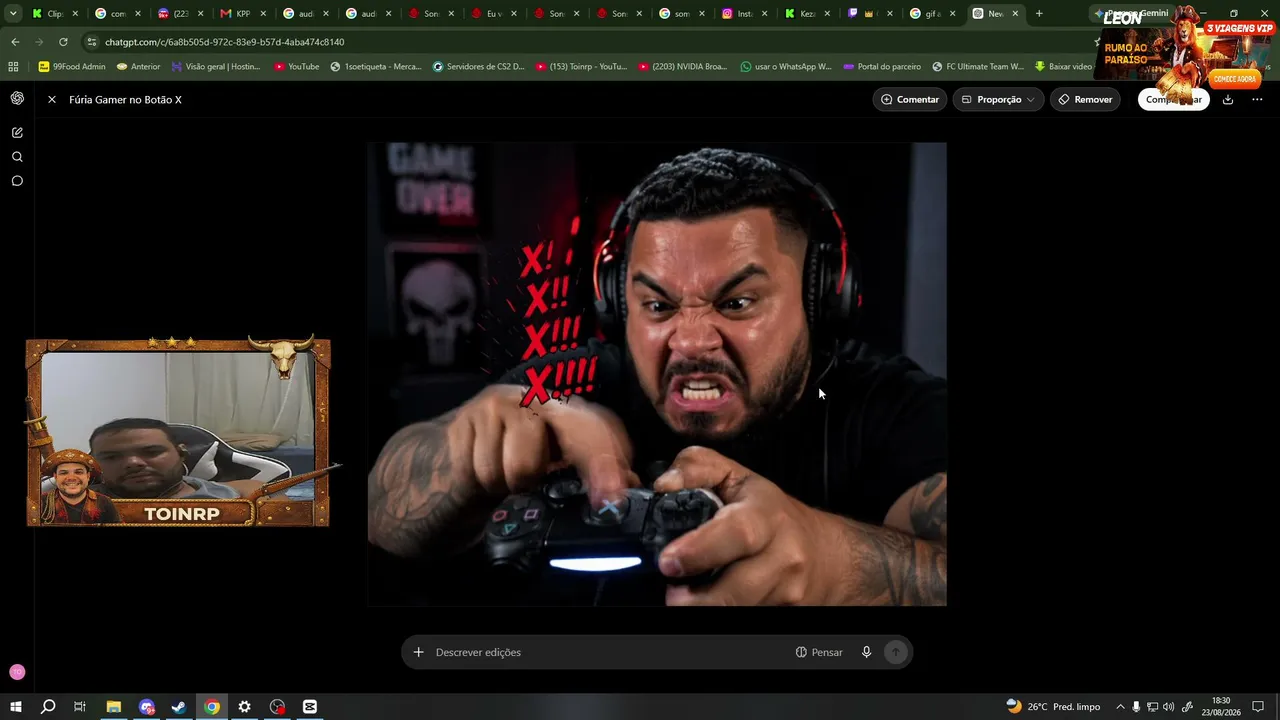Go back in browser history
Image resolution: width=1280 pixels, height=720 pixels.
[x=15, y=42]
